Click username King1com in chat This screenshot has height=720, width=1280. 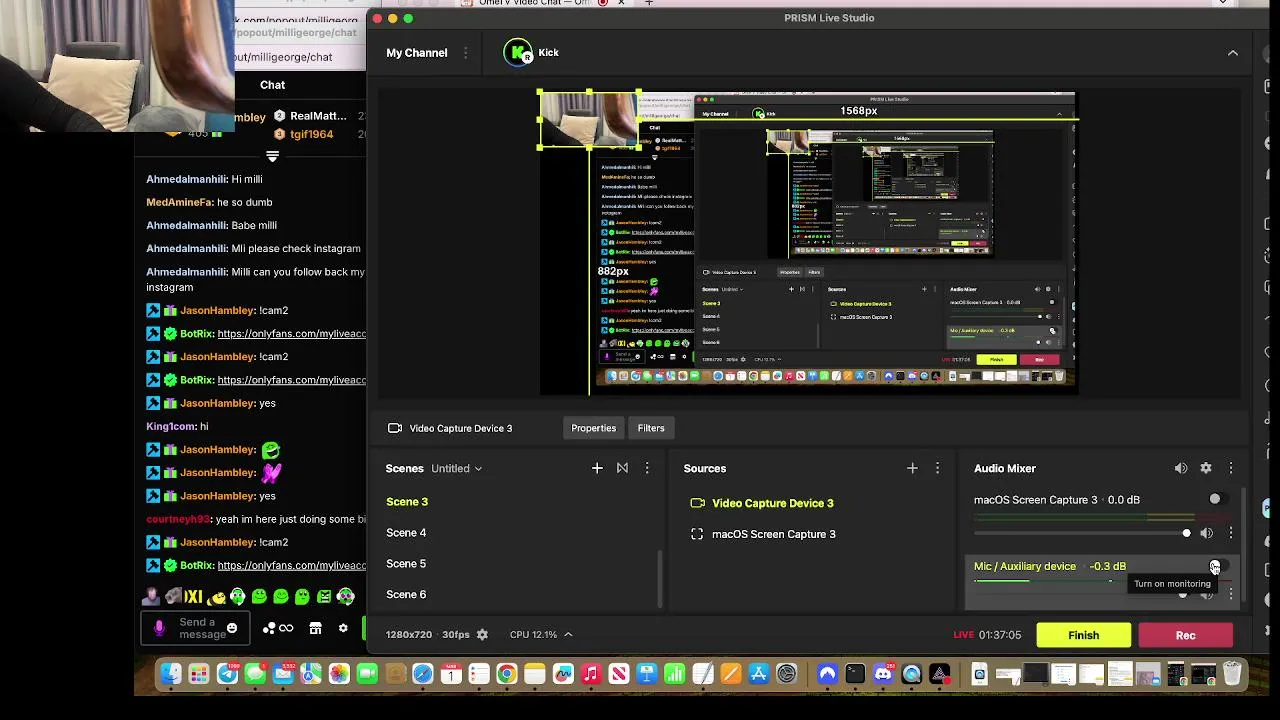click(x=170, y=426)
